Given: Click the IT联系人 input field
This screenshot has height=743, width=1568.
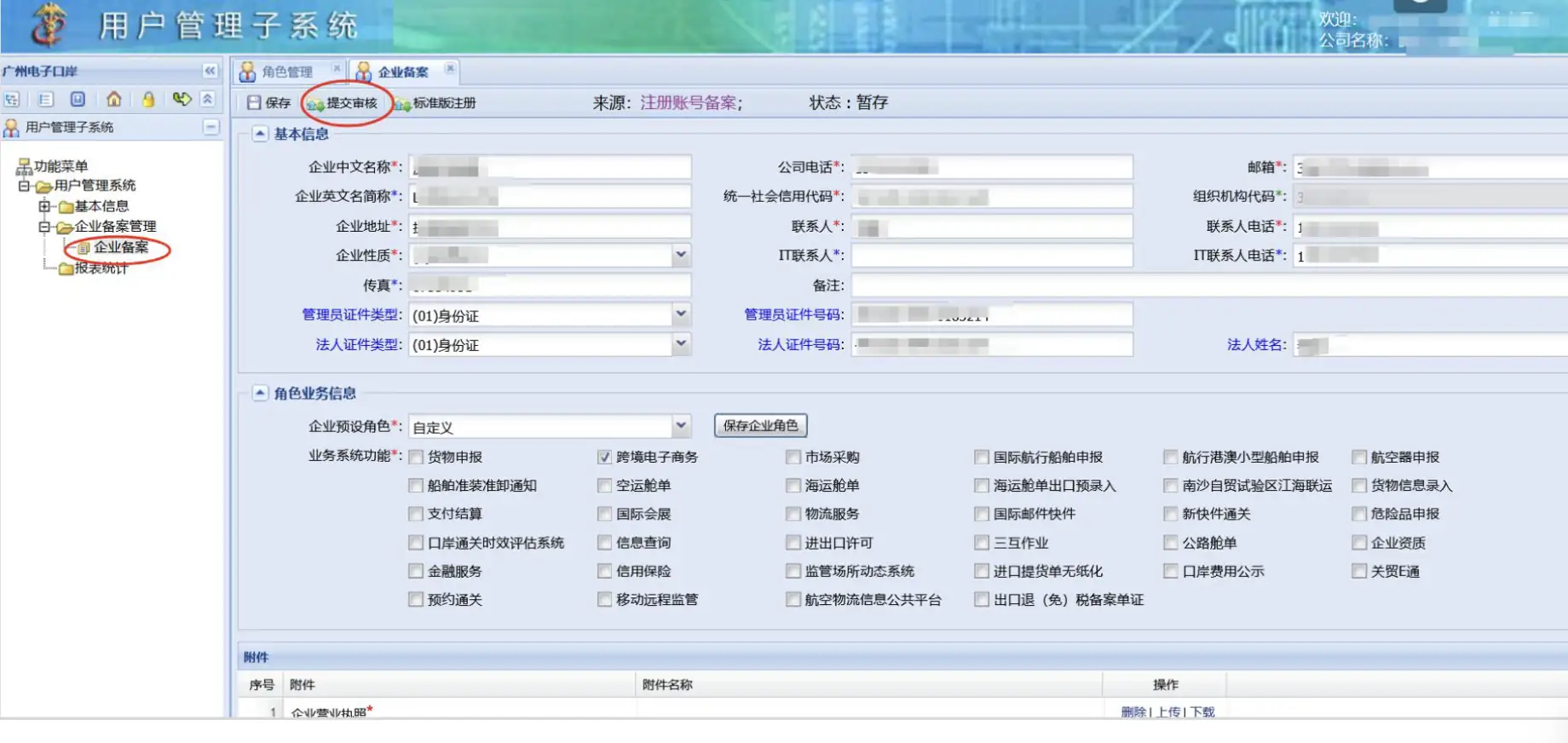Looking at the screenshot, I should tap(992, 255).
